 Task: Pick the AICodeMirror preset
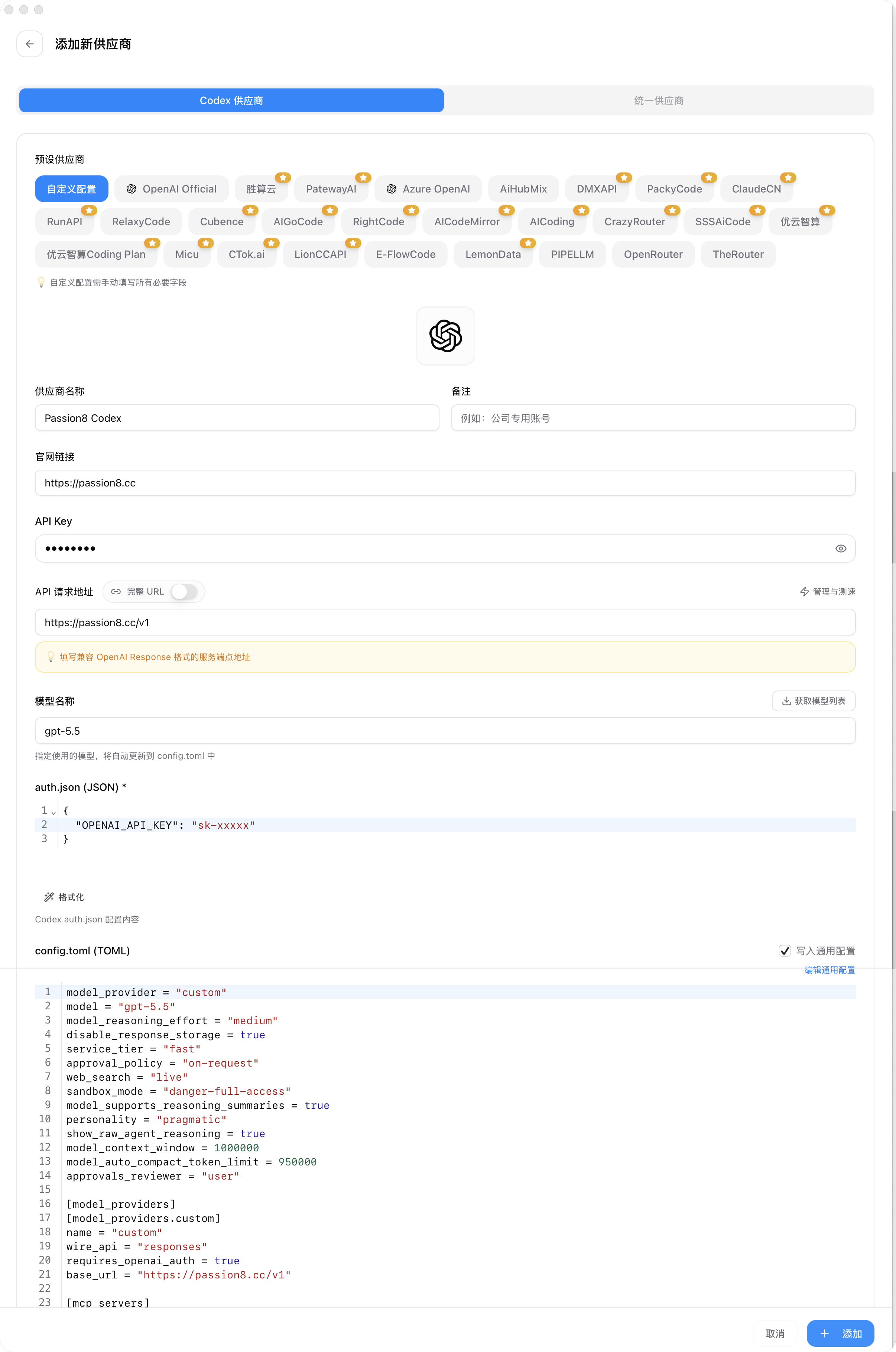tap(467, 221)
